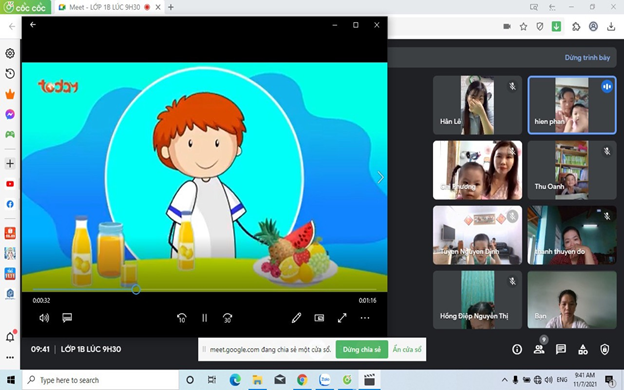The width and height of the screenshot is (624, 390).
Task: Click muted mic icon on Thu Oanh tile
Action: click(x=606, y=151)
